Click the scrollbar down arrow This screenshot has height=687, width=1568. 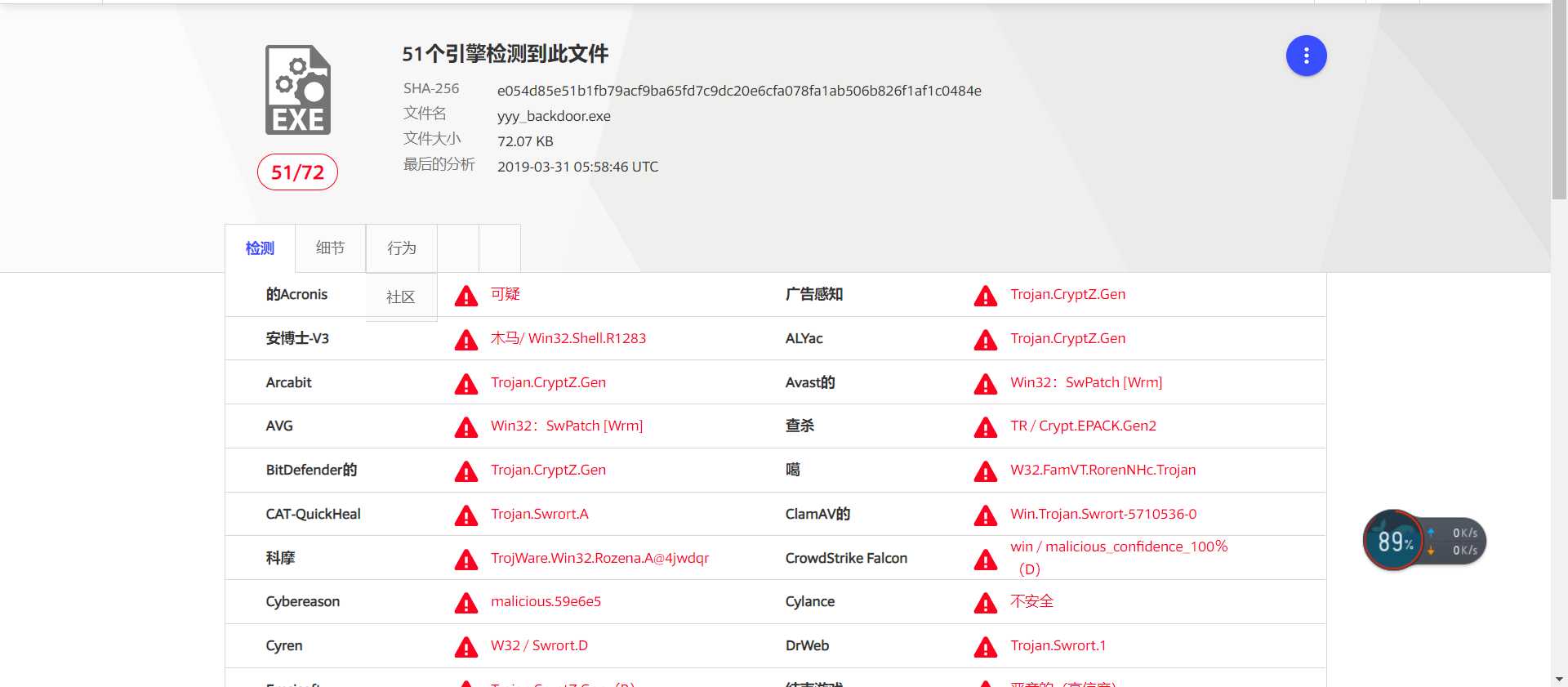coord(1559,679)
